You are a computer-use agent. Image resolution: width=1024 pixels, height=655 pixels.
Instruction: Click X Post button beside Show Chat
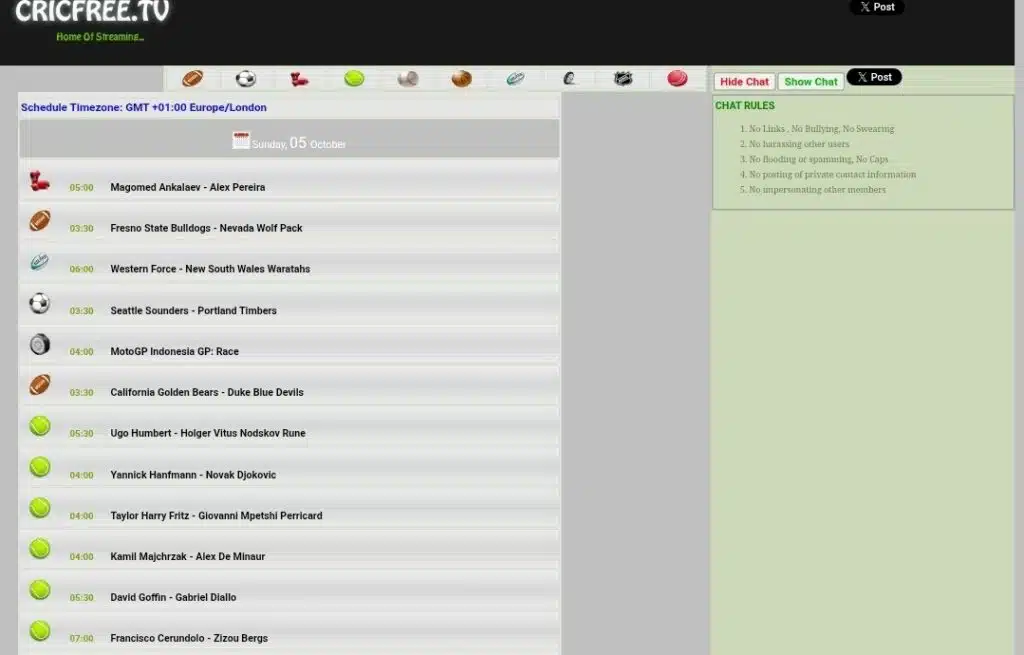click(874, 77)
